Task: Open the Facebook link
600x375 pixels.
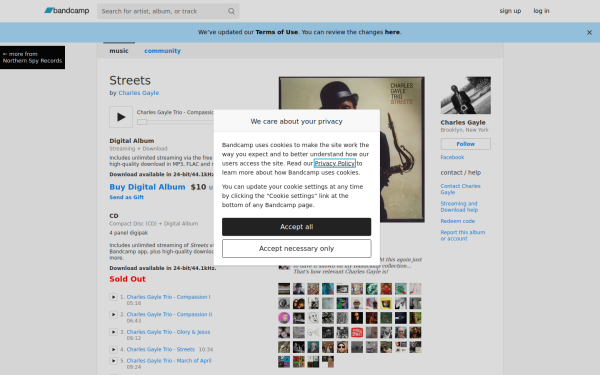Action: pos(452,157)
